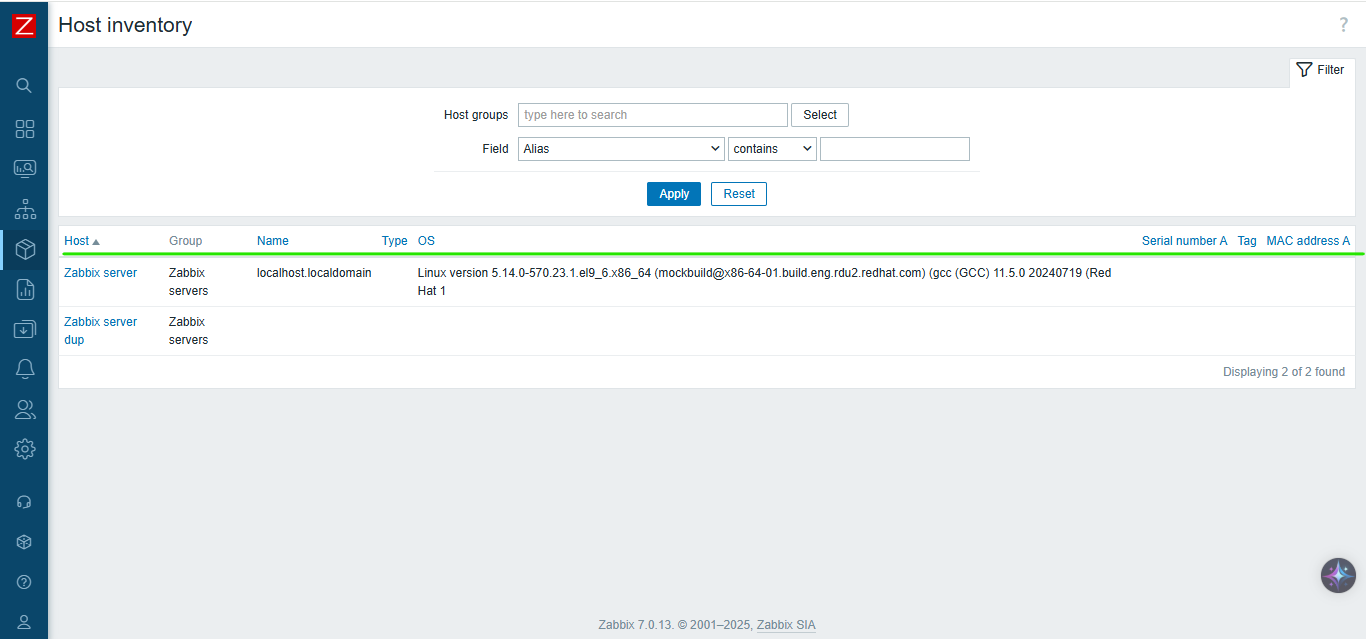Screen dimensions: 1366x639
Task: Click Zabbix servers group in dup row
Action: [x=189, y=331]
